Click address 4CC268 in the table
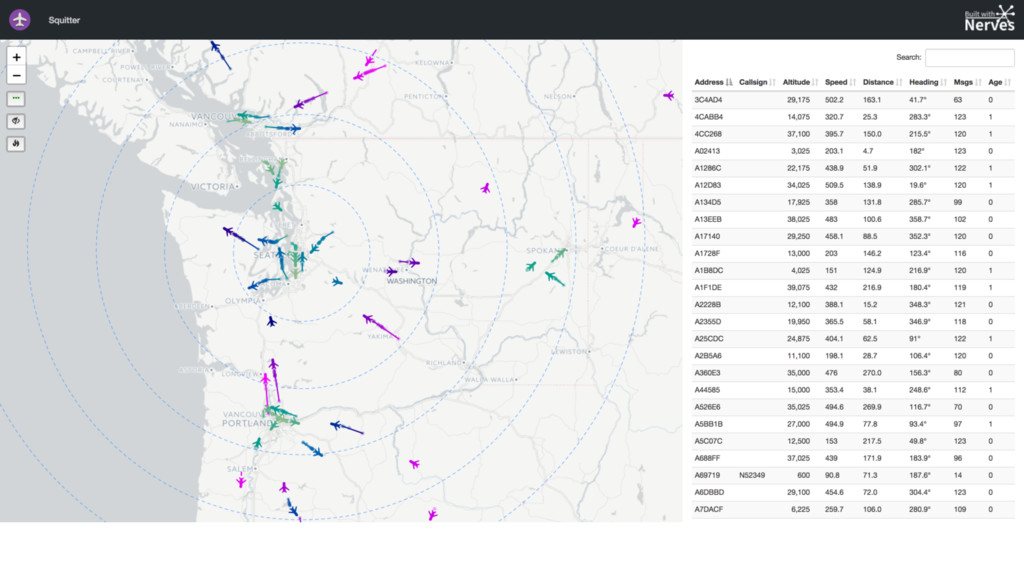 pyautogui.click(x=708, y=134)
